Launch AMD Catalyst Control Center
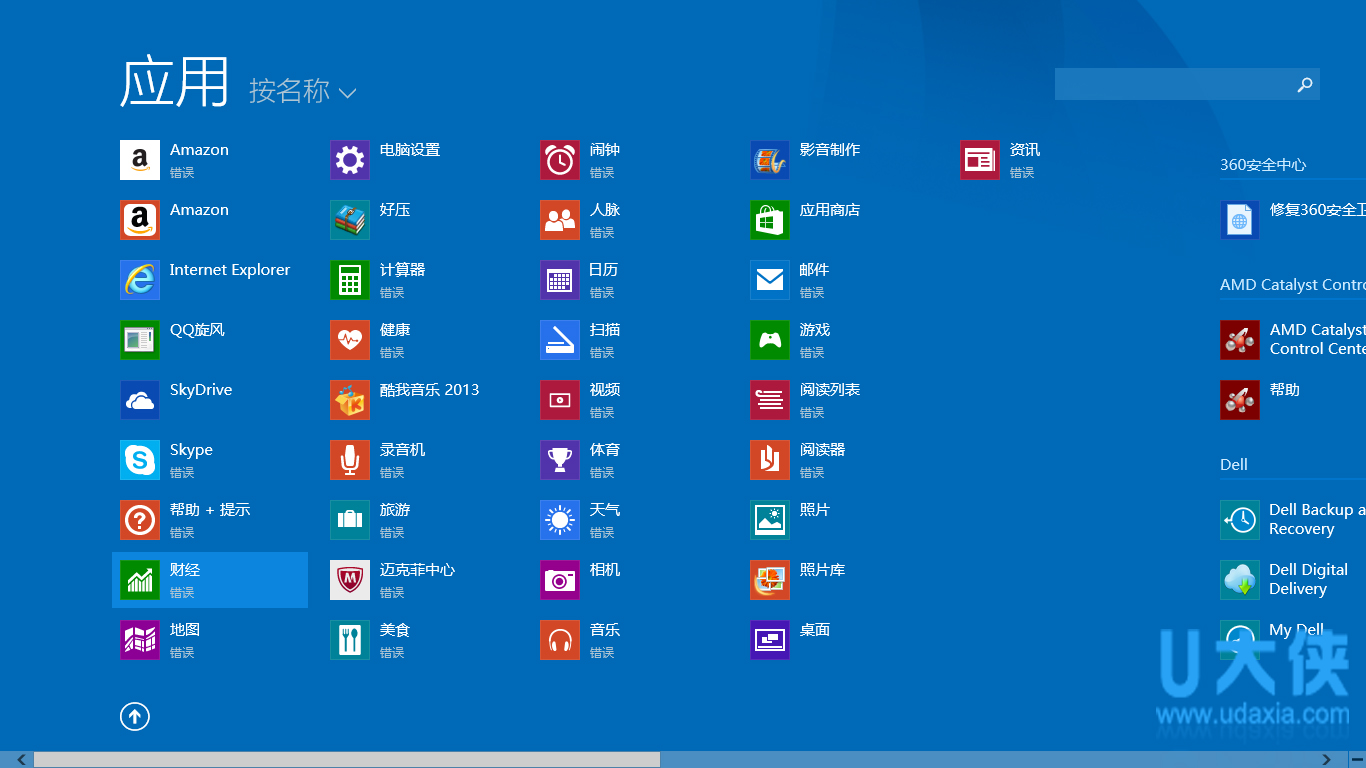 [x=1240, y=340]
